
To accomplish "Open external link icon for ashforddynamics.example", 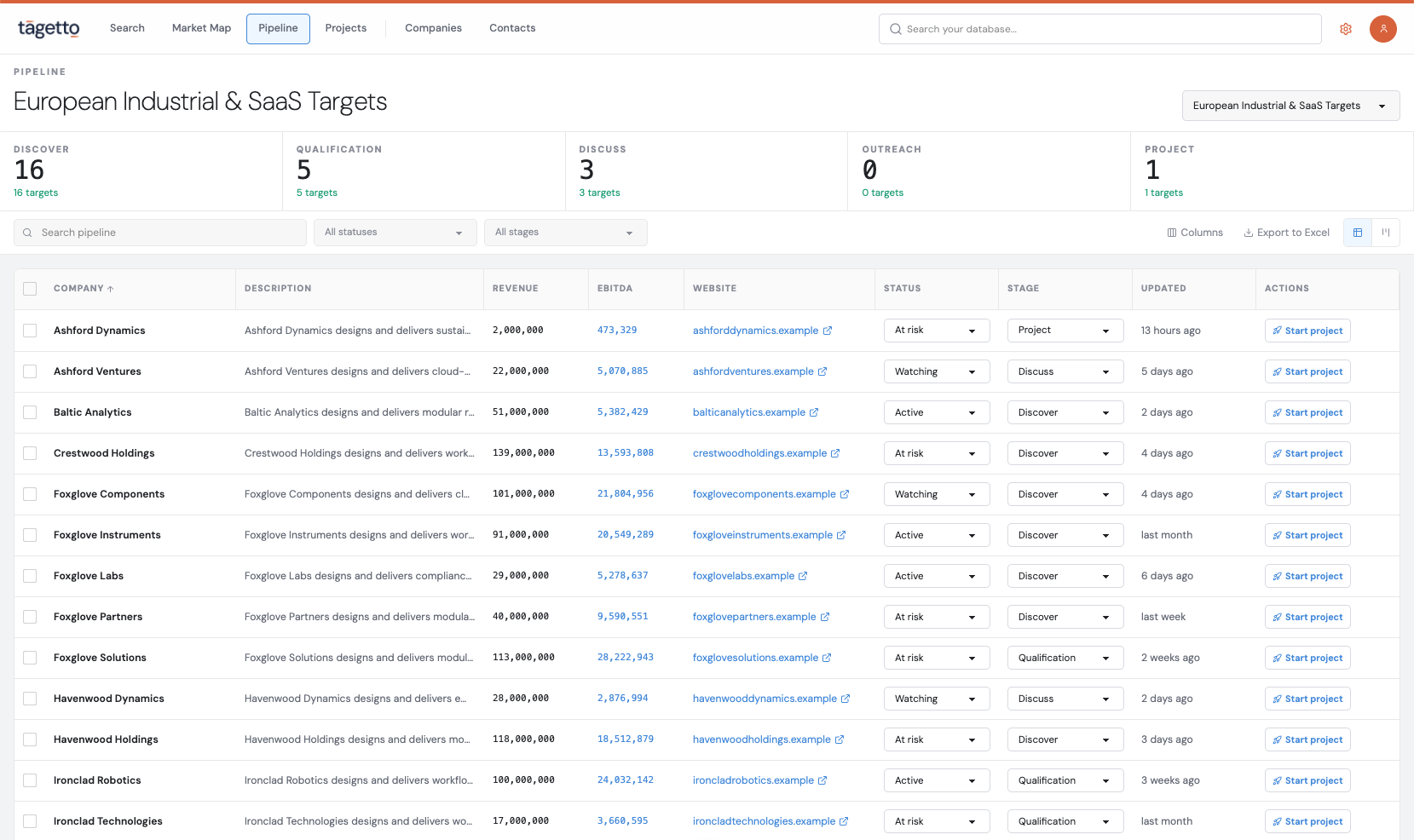I will (828, 331).
